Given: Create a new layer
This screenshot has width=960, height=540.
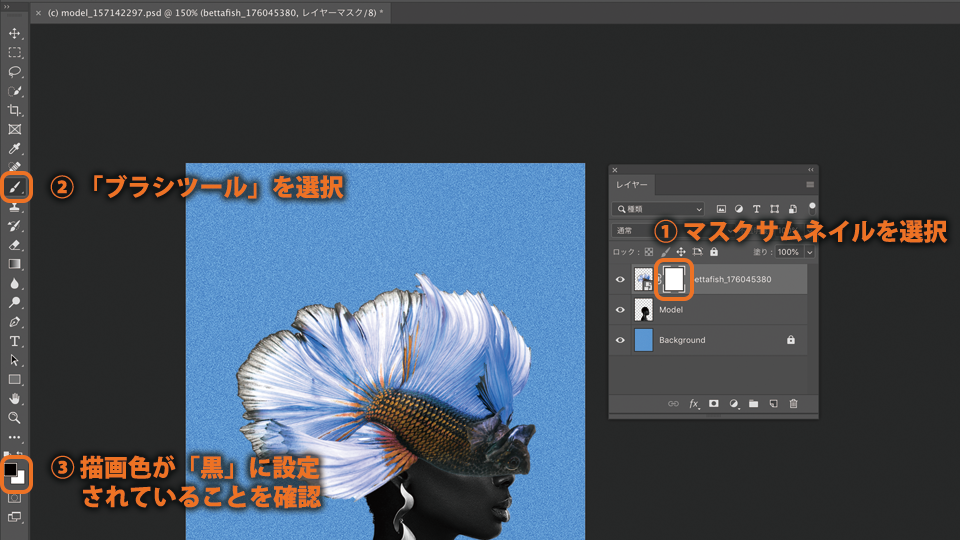Looking at the screenshot, I should (x=774, y=403).
